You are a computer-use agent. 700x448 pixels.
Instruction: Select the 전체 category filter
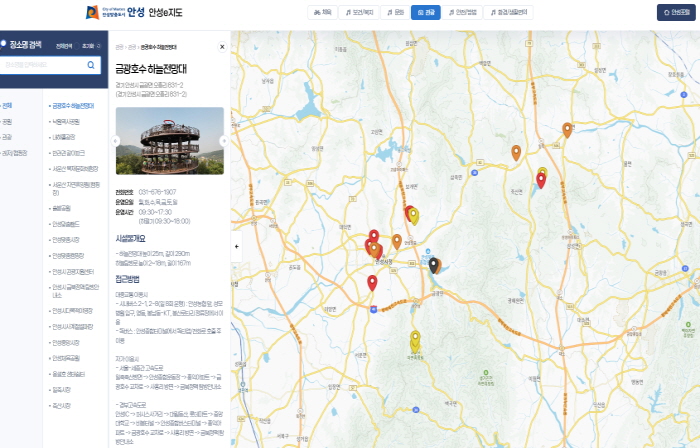click(x=7, y=105)
